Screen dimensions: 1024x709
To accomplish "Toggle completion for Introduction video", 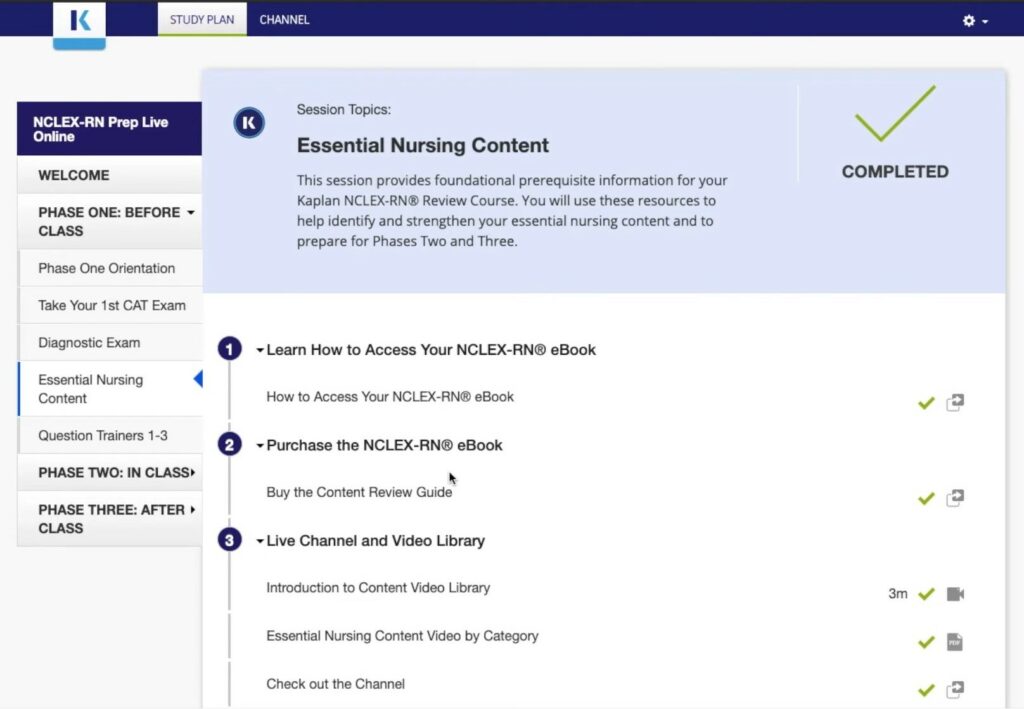I will [926, 593].
